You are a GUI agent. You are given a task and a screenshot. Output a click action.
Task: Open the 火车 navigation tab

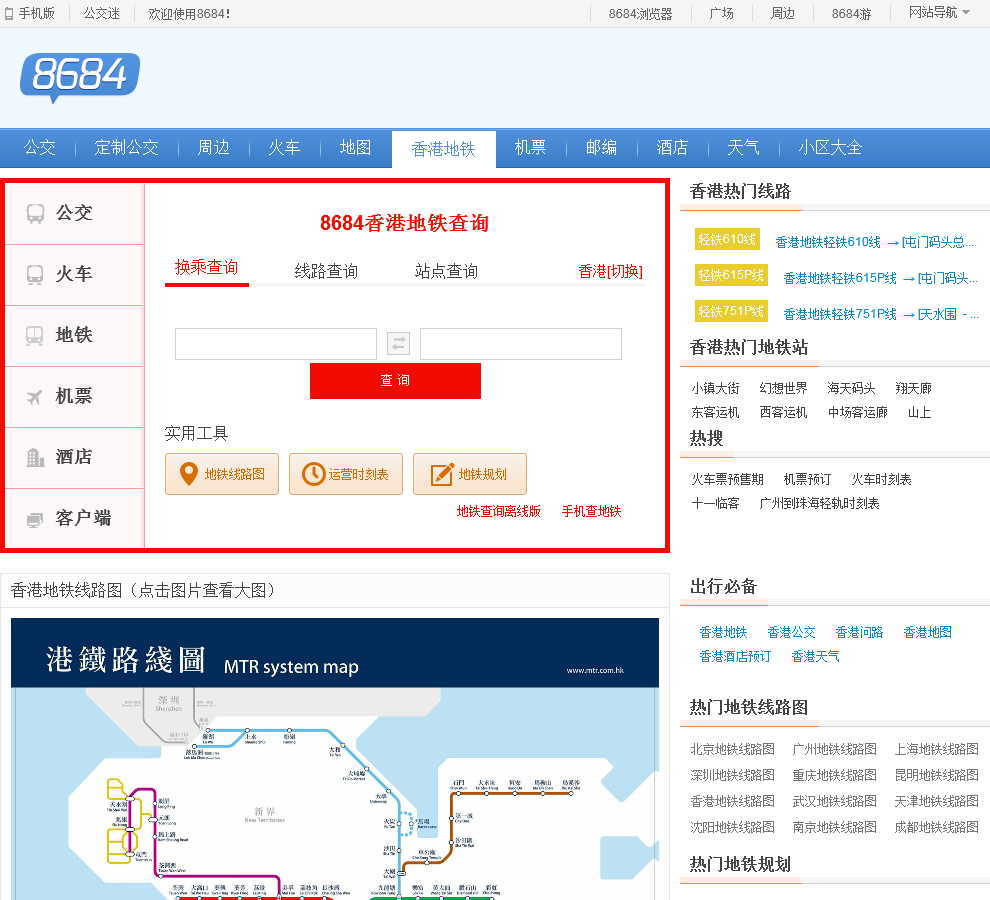284,148
